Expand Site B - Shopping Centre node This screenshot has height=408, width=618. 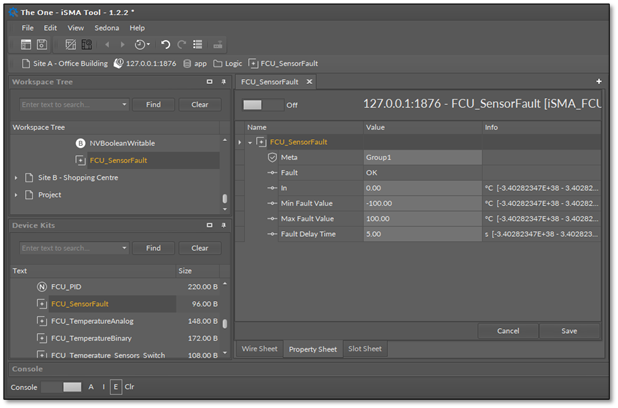pyautogui.click(x=16, y=178)
